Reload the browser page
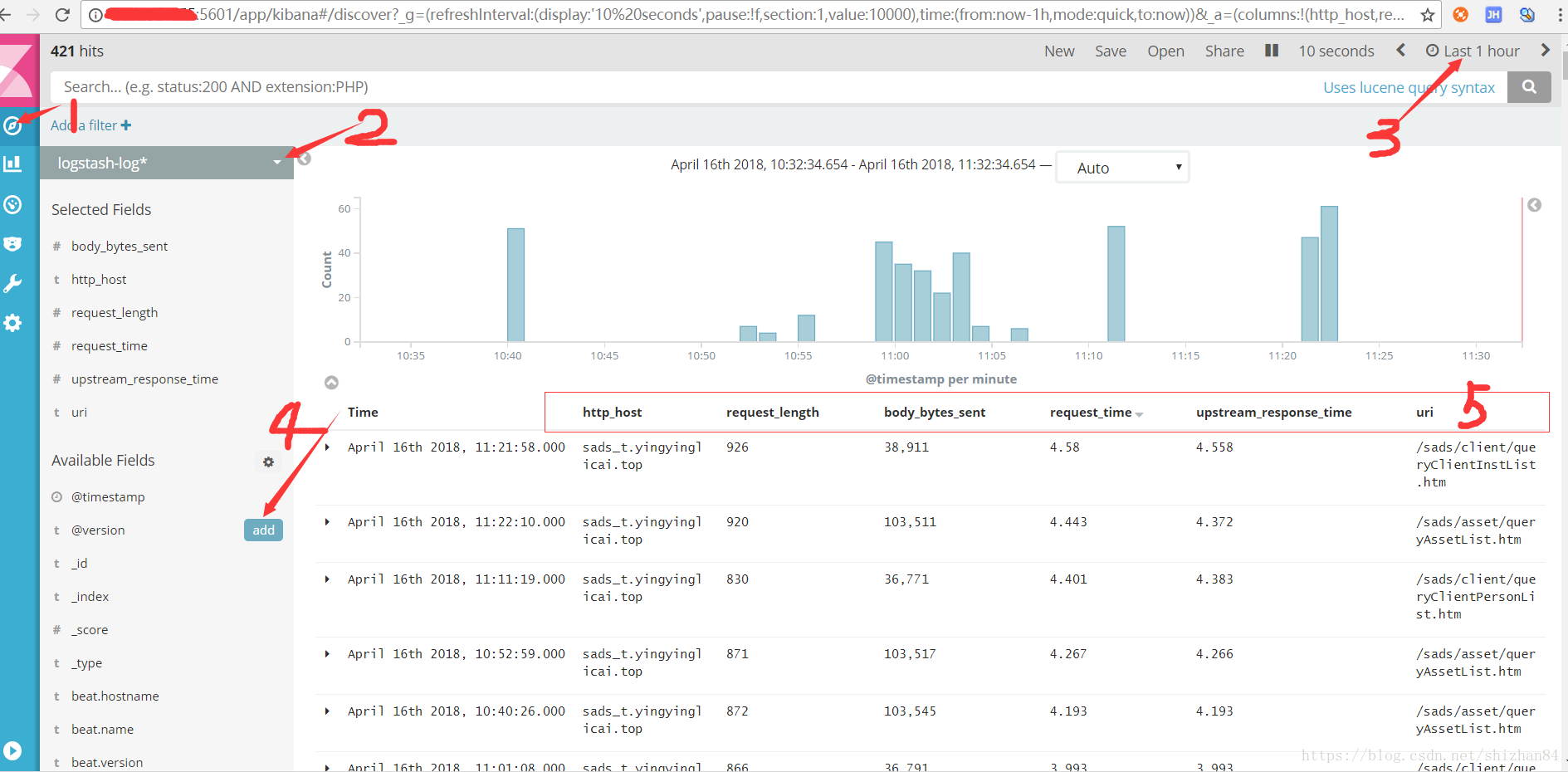 [x=61, y=14]
